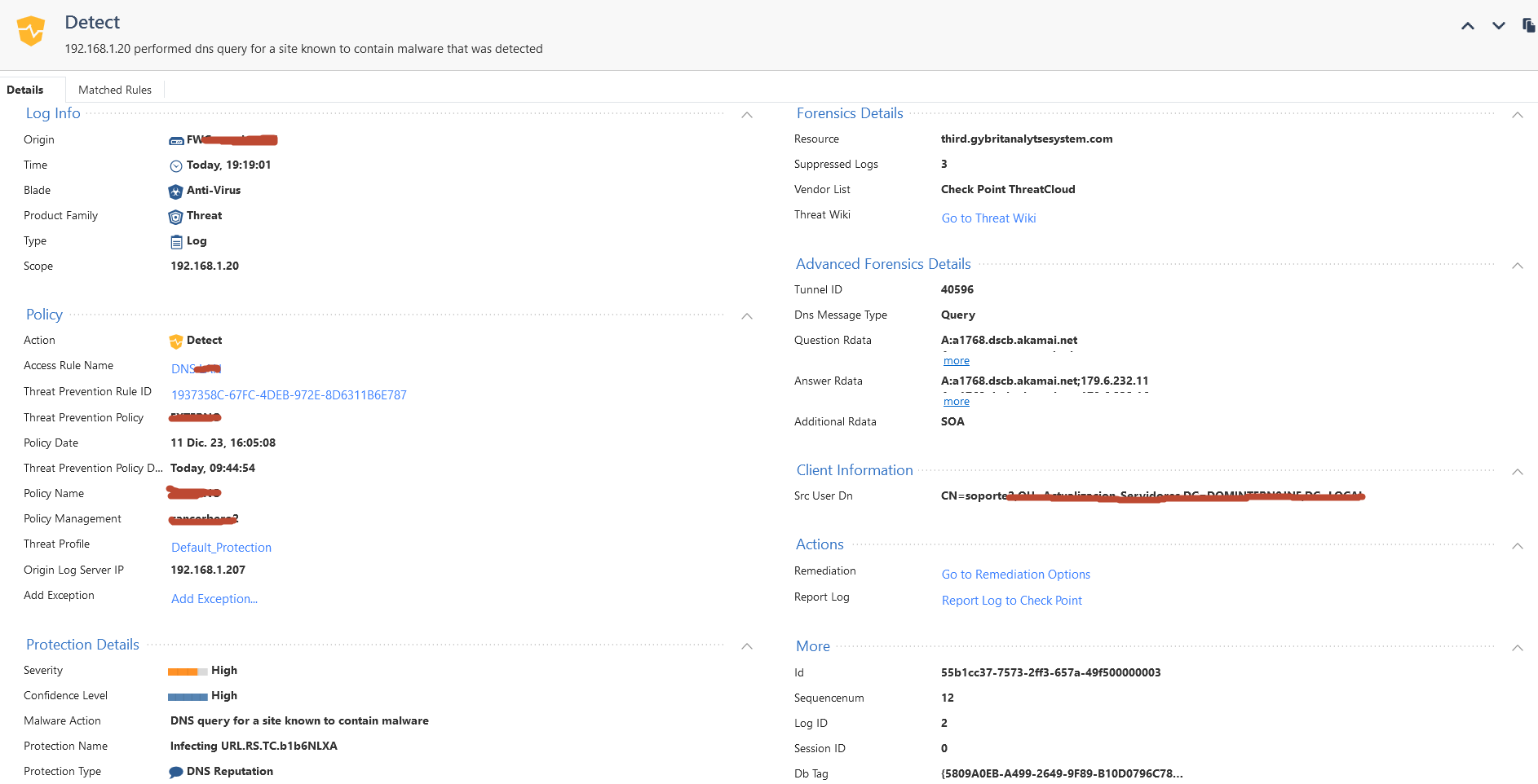Click the DNS Reputation speech bubble icon
Image resolution: width=1538 pixels, height=784 pixels.
click(x=175, y=773)
